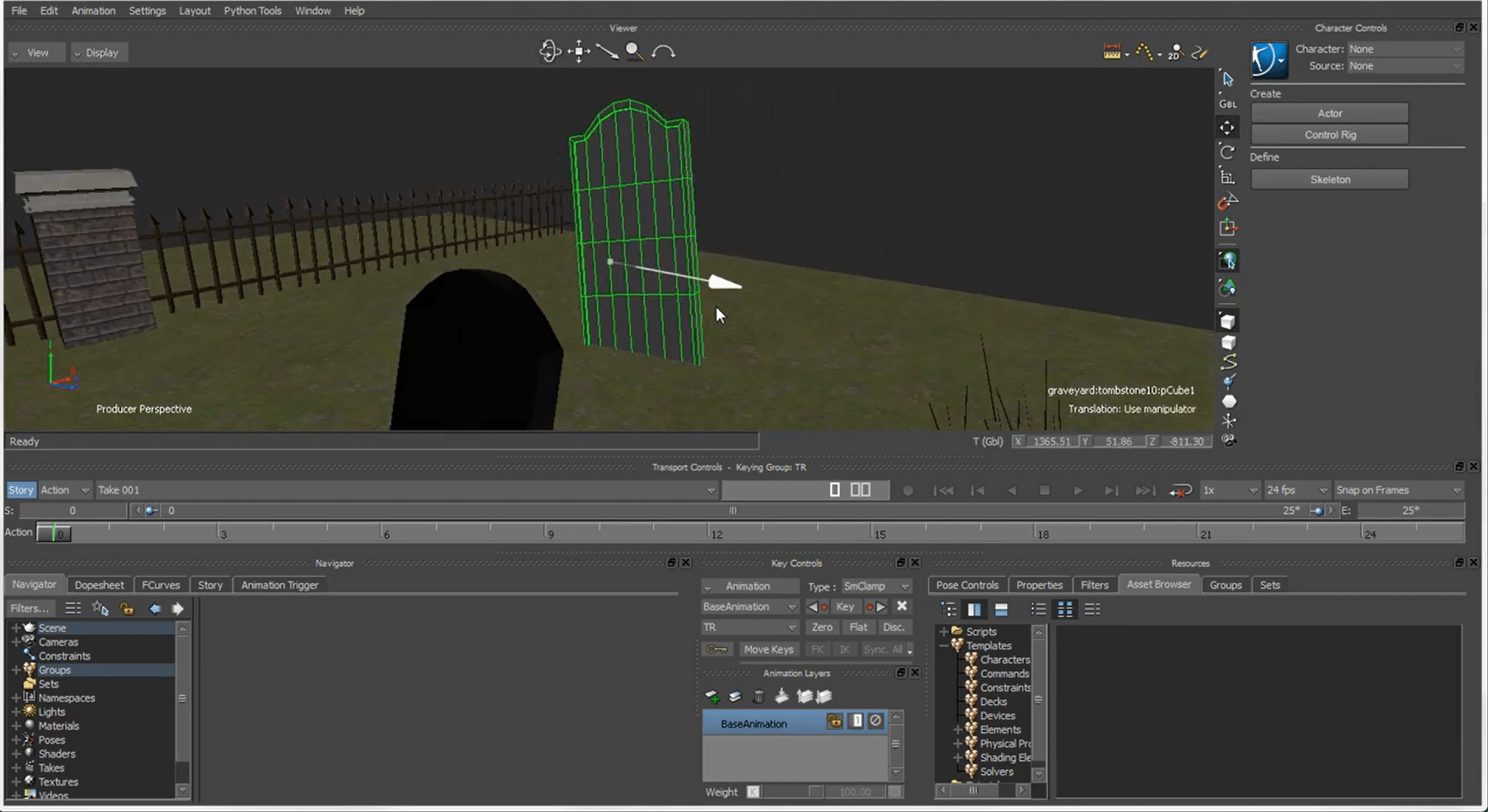The width and height of the screenshot is (1488, 812).
Task: Toggle mute on BaseAnimation layer
Action: click(876, 721)
